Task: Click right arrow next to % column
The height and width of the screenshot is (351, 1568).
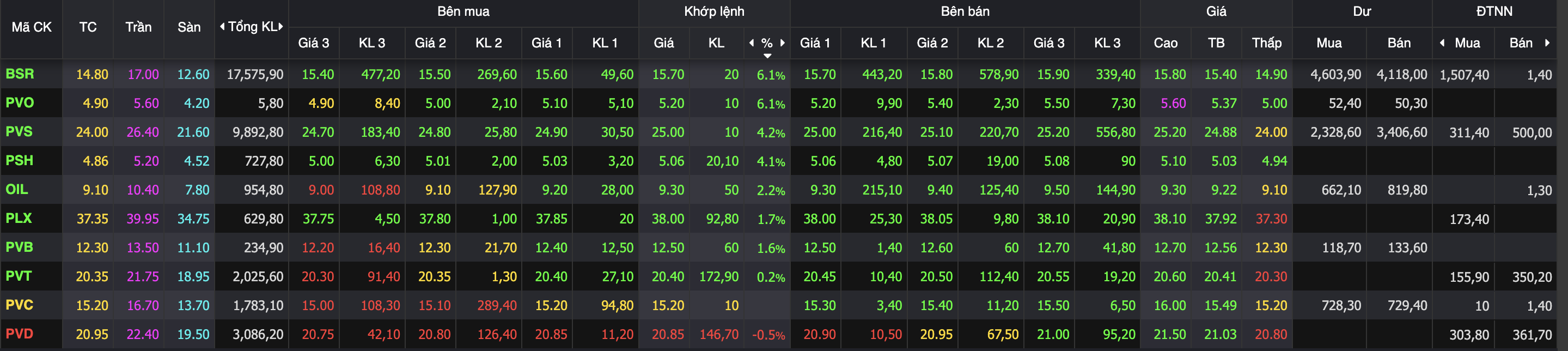Action: (783, 43)
